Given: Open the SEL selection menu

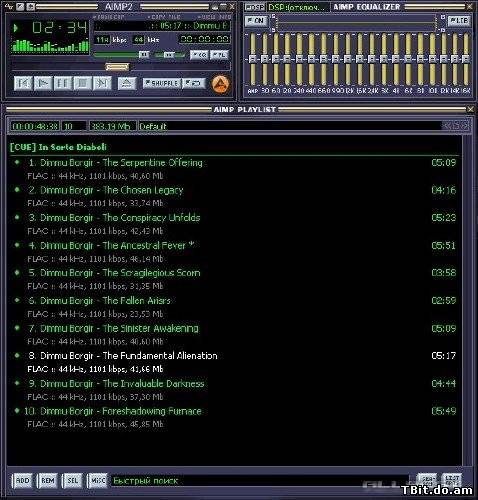Looking at the screenshot, I should (x=72, y=481).
